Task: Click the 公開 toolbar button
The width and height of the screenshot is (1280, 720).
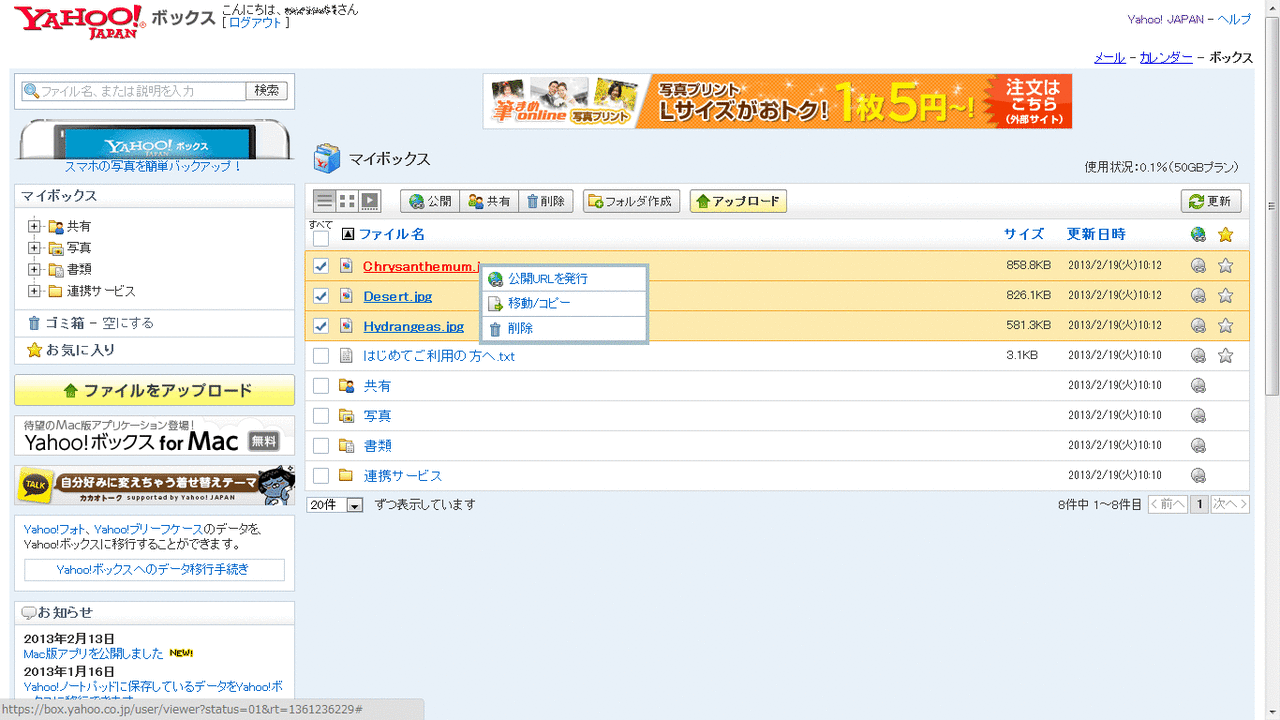Action: click(x=430, y=201)
